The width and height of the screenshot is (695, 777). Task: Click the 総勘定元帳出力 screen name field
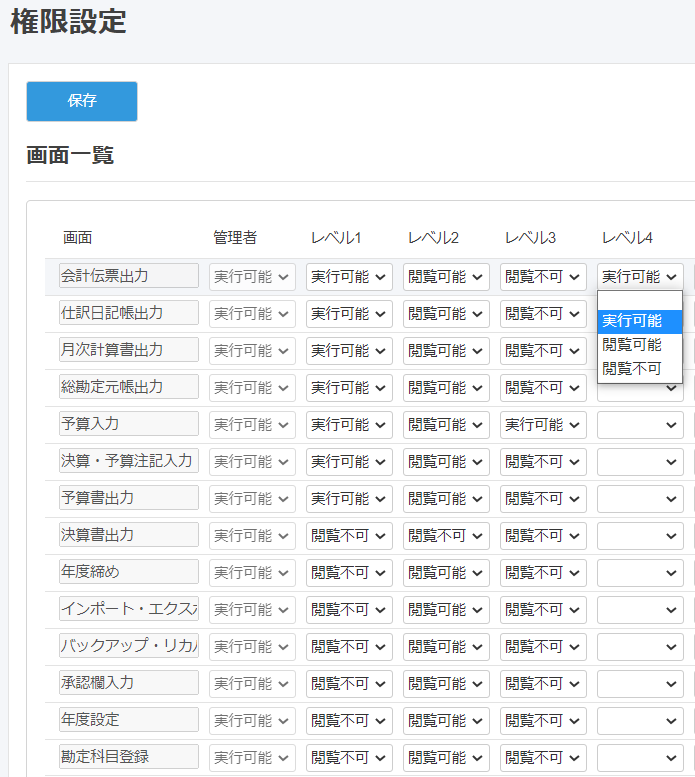129,387
